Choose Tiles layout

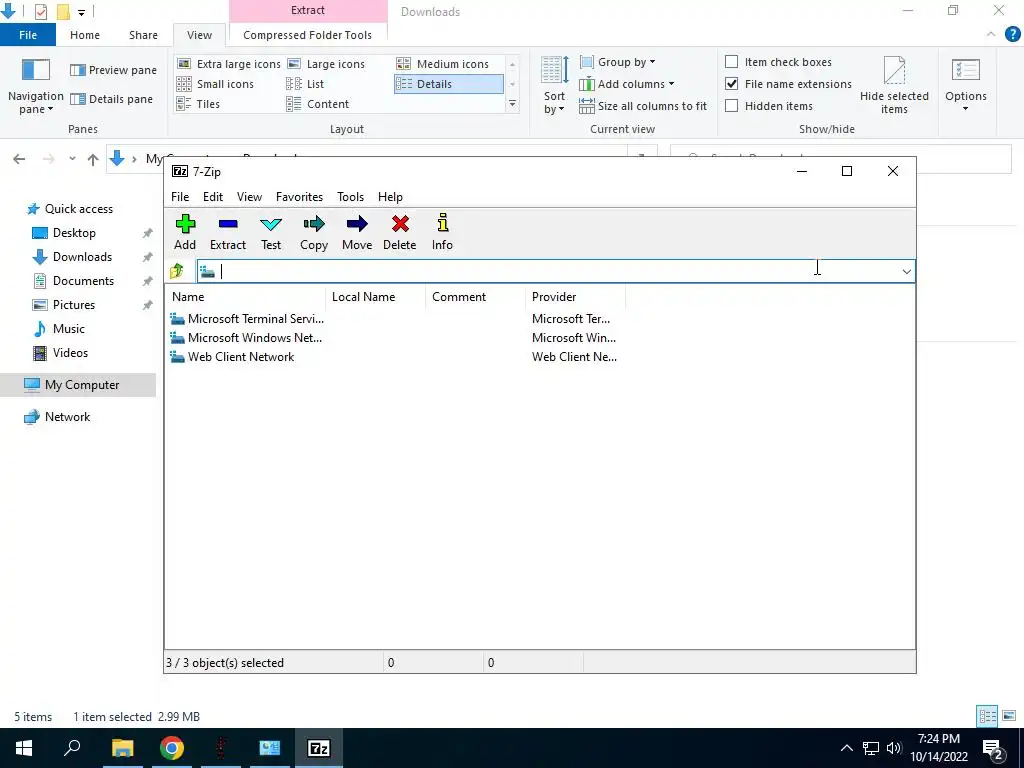tap(199, 104)
